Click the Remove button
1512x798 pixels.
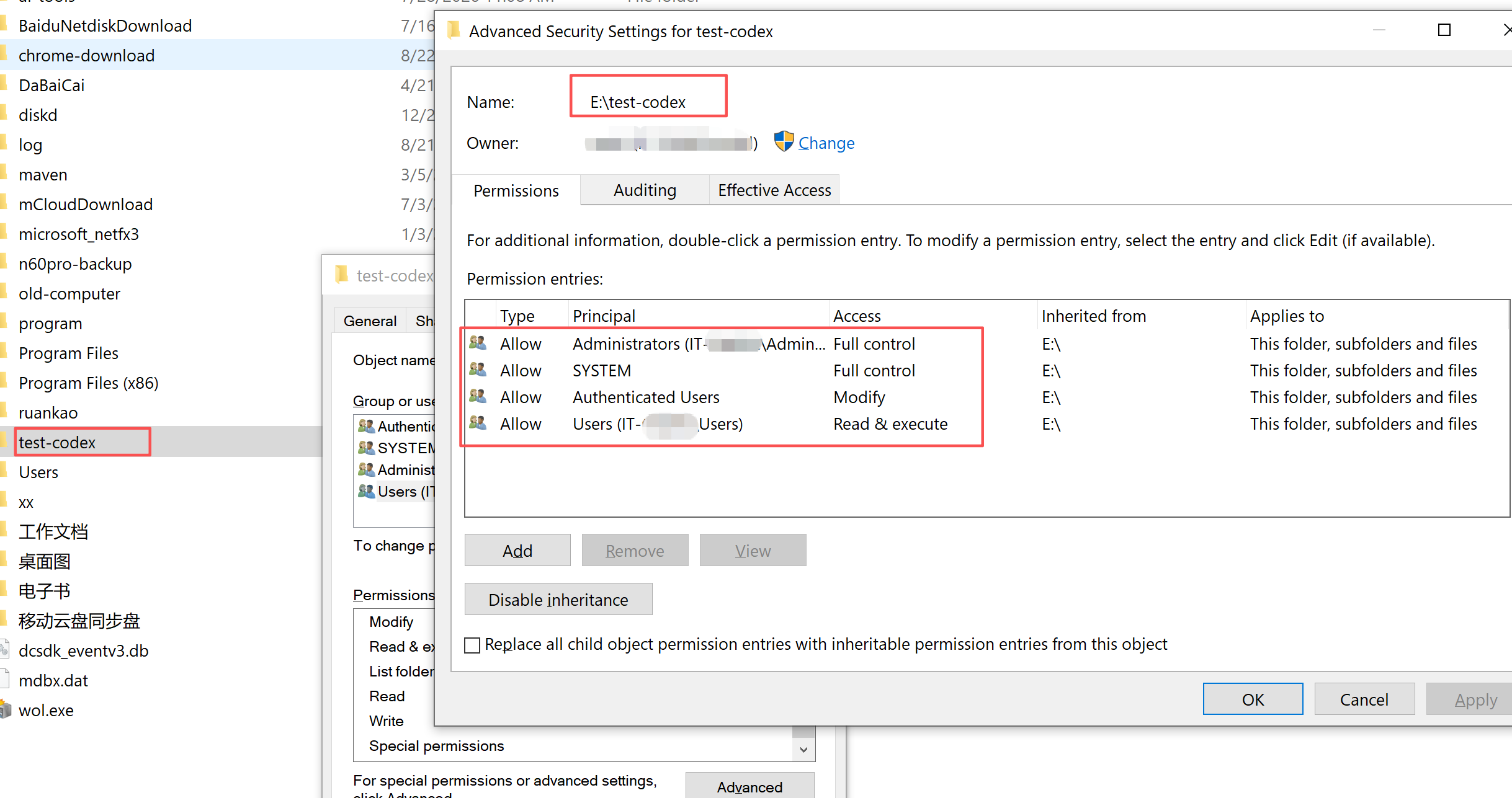pyautogui.click(x=635, y=550)
